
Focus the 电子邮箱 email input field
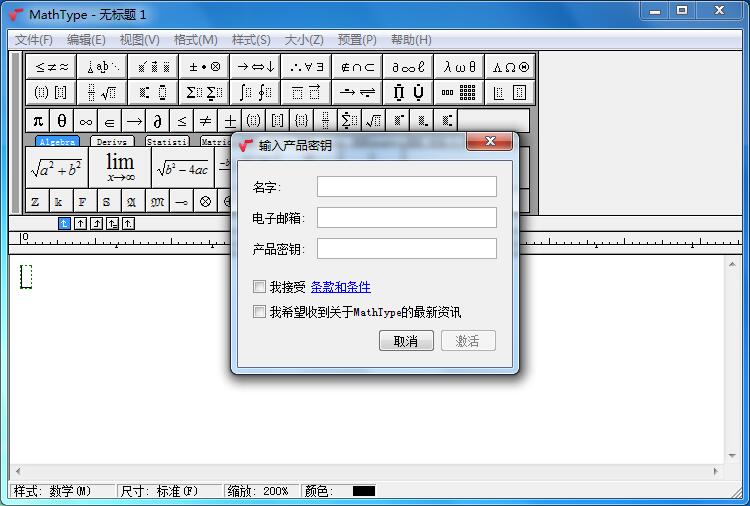pos(407,218)
